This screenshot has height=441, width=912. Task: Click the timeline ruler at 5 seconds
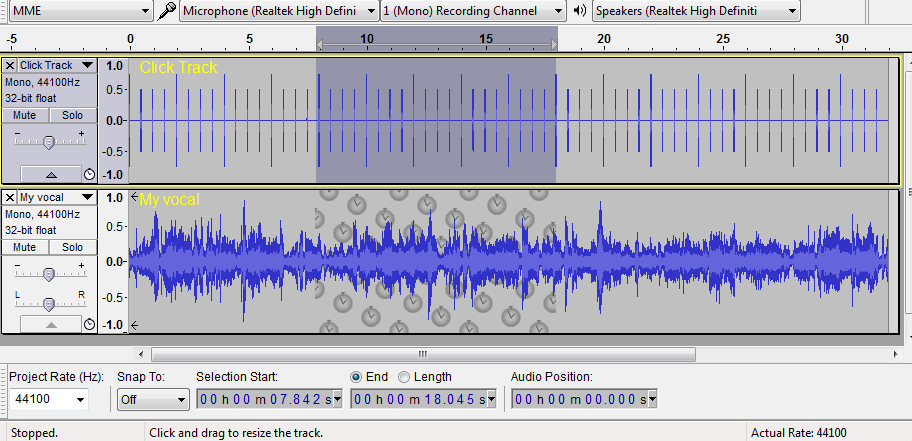[x=249, y=40]
